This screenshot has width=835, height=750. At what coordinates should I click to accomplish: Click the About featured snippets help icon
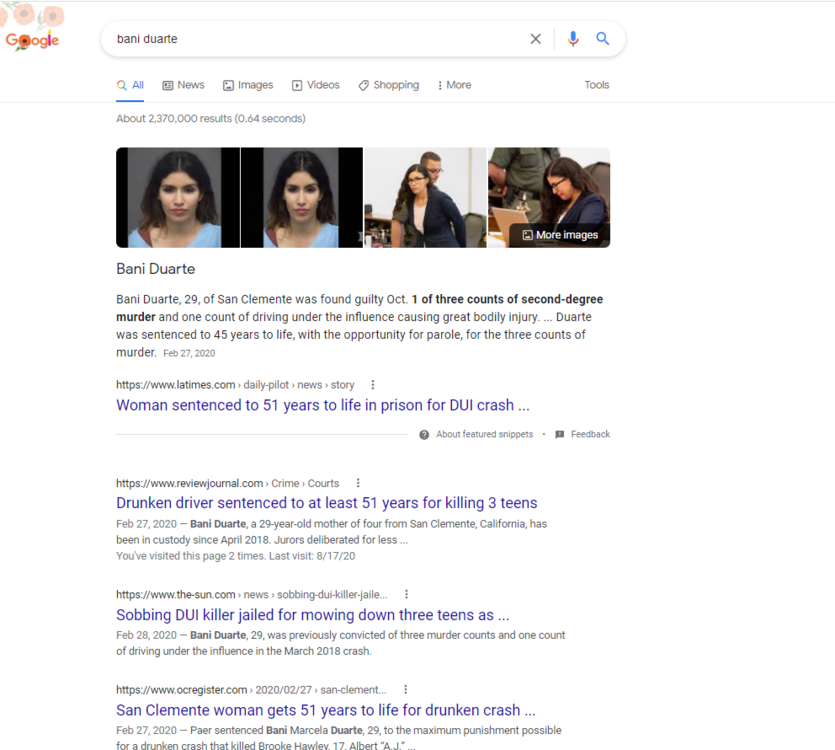[424, 435]
